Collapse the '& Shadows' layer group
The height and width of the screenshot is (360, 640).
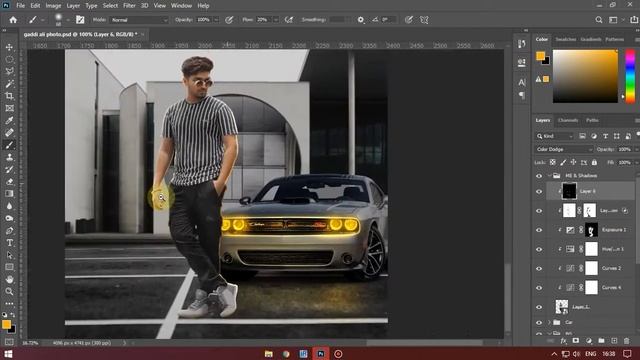pyautogui.click(x=549, y=176)
